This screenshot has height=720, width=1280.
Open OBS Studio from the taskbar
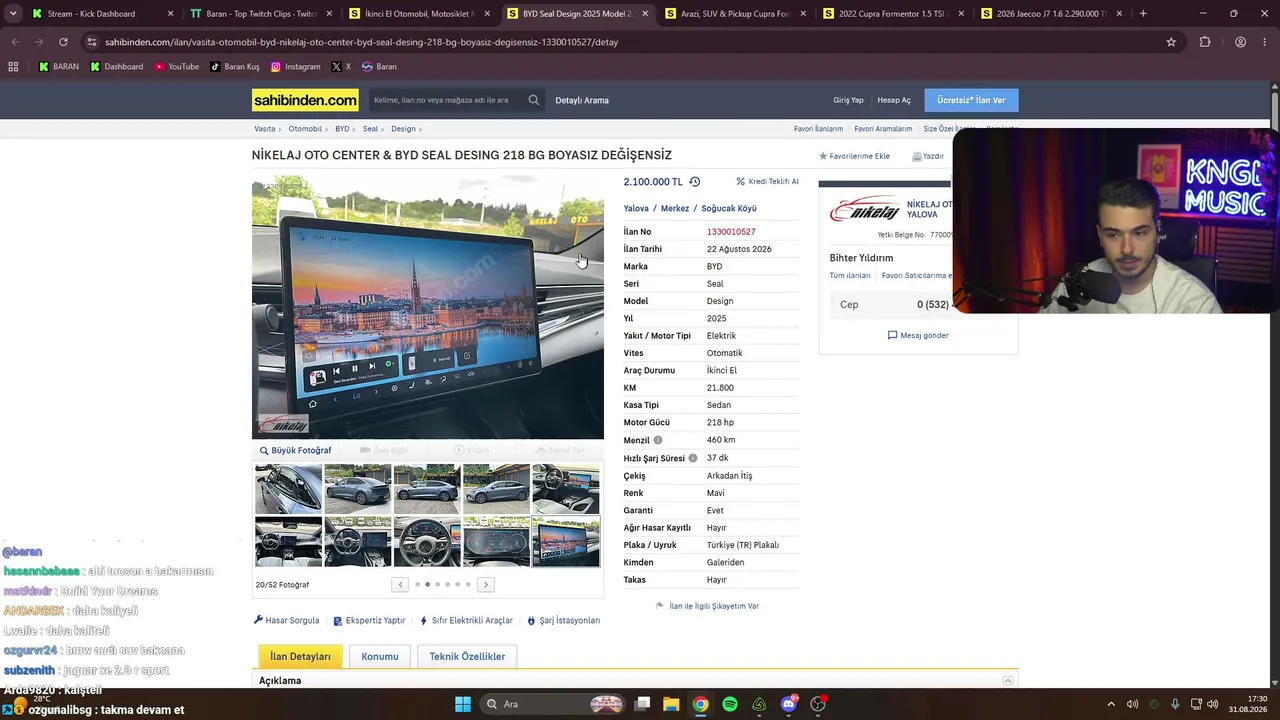[x=818, y=704]
